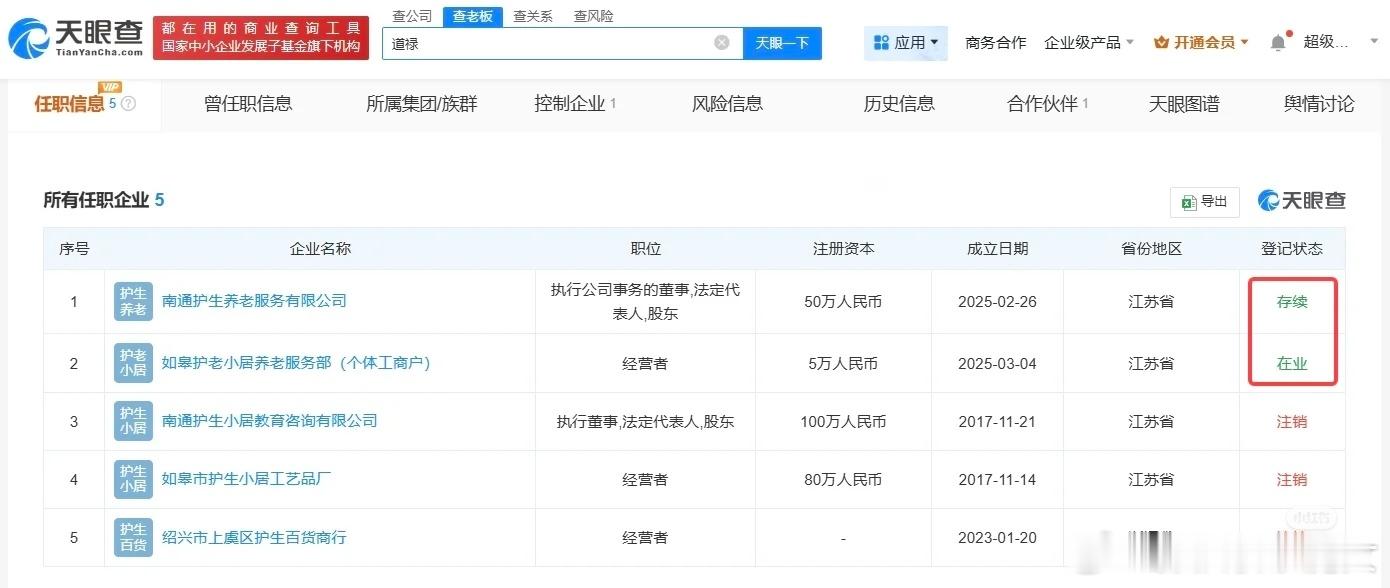The width and height of the screenshot is (1390, 588).
Task: Click the 登记状态 column header
Action: coord(1292,248)
